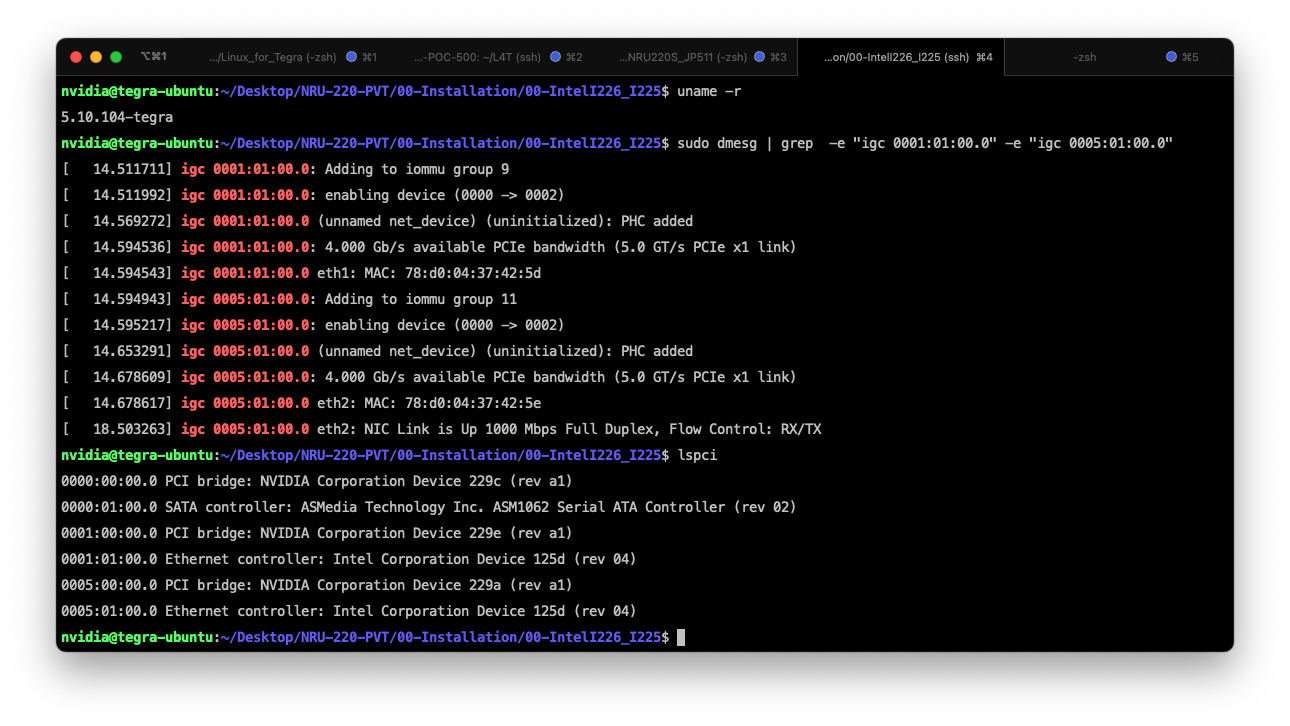Click the 'lspci' command at the prompt
This screenshot has height=726, width=1290.
[697, 455]
